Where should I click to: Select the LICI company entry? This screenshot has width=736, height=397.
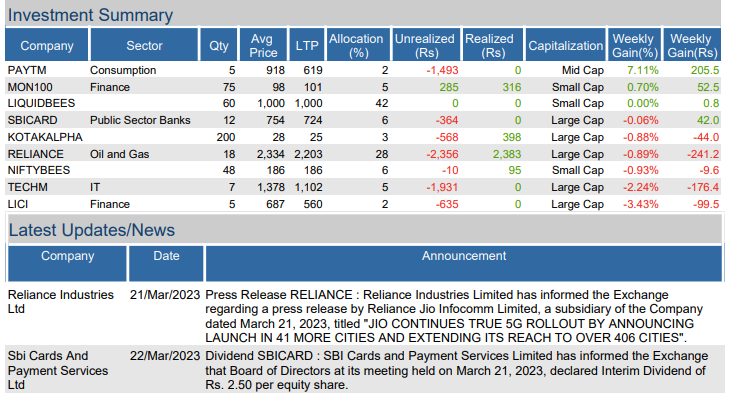tap(18, 204)
